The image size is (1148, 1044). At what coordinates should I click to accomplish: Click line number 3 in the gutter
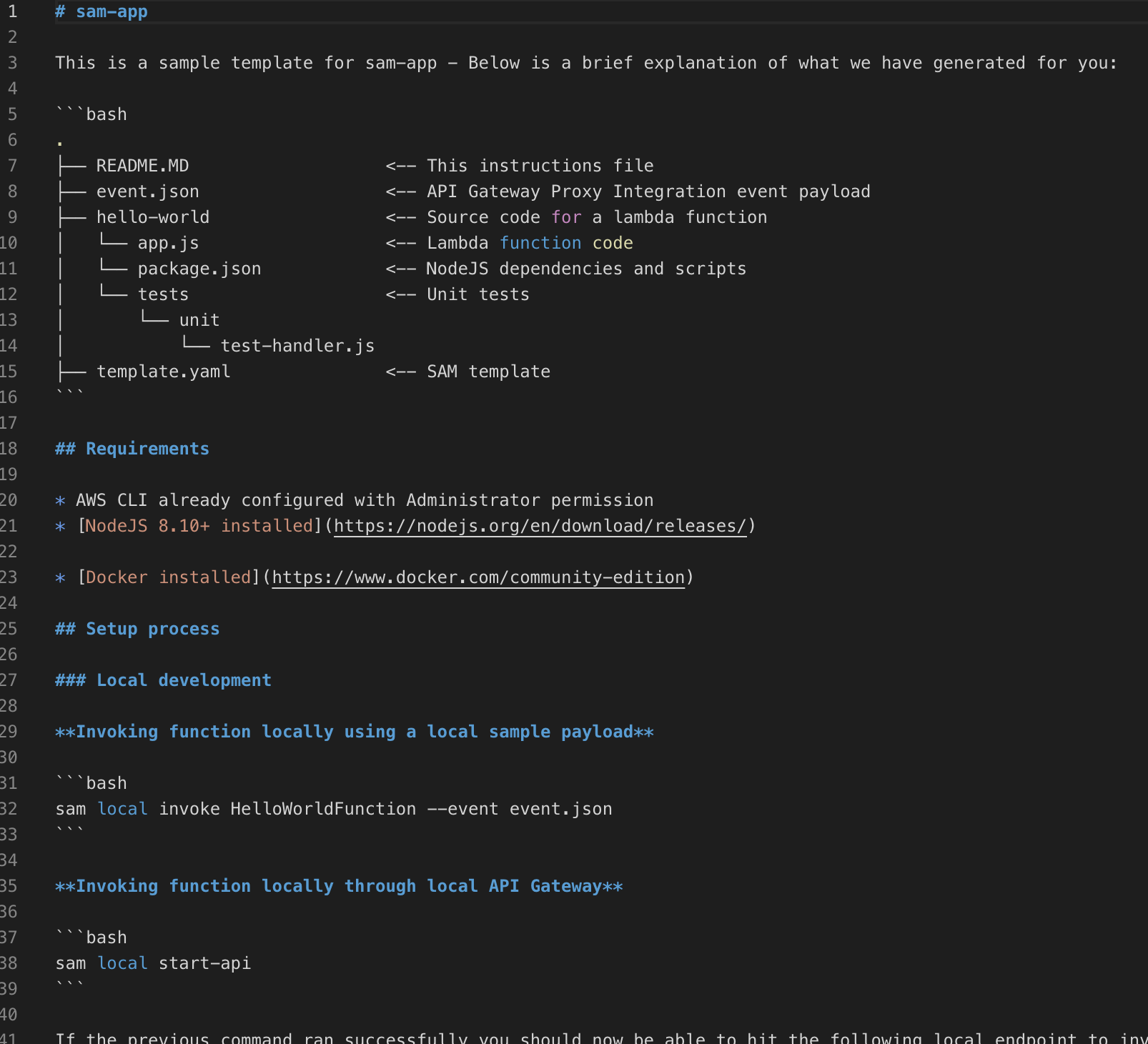click(12, 63)
